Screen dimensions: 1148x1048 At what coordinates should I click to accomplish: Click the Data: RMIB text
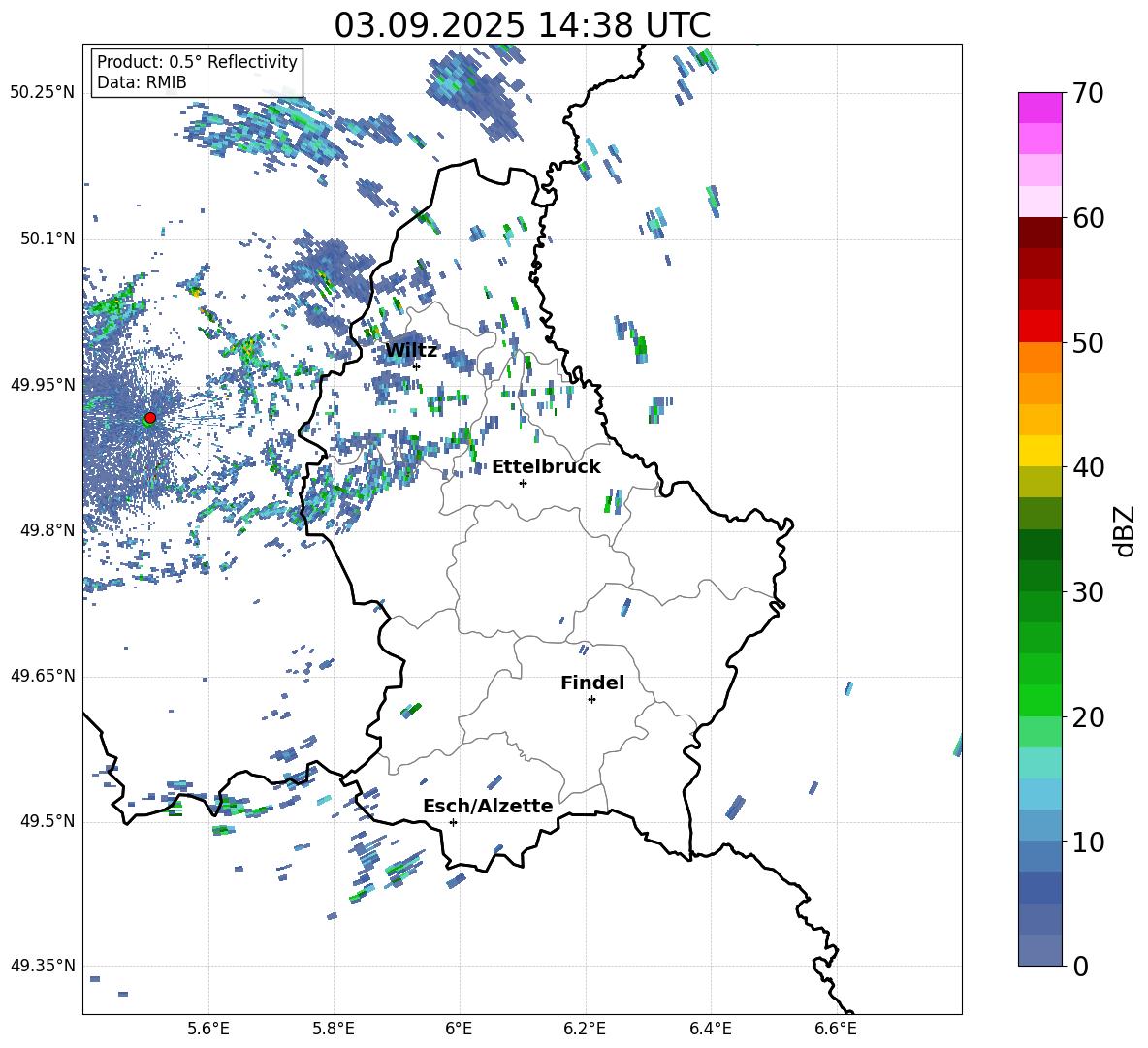[142, 82]
